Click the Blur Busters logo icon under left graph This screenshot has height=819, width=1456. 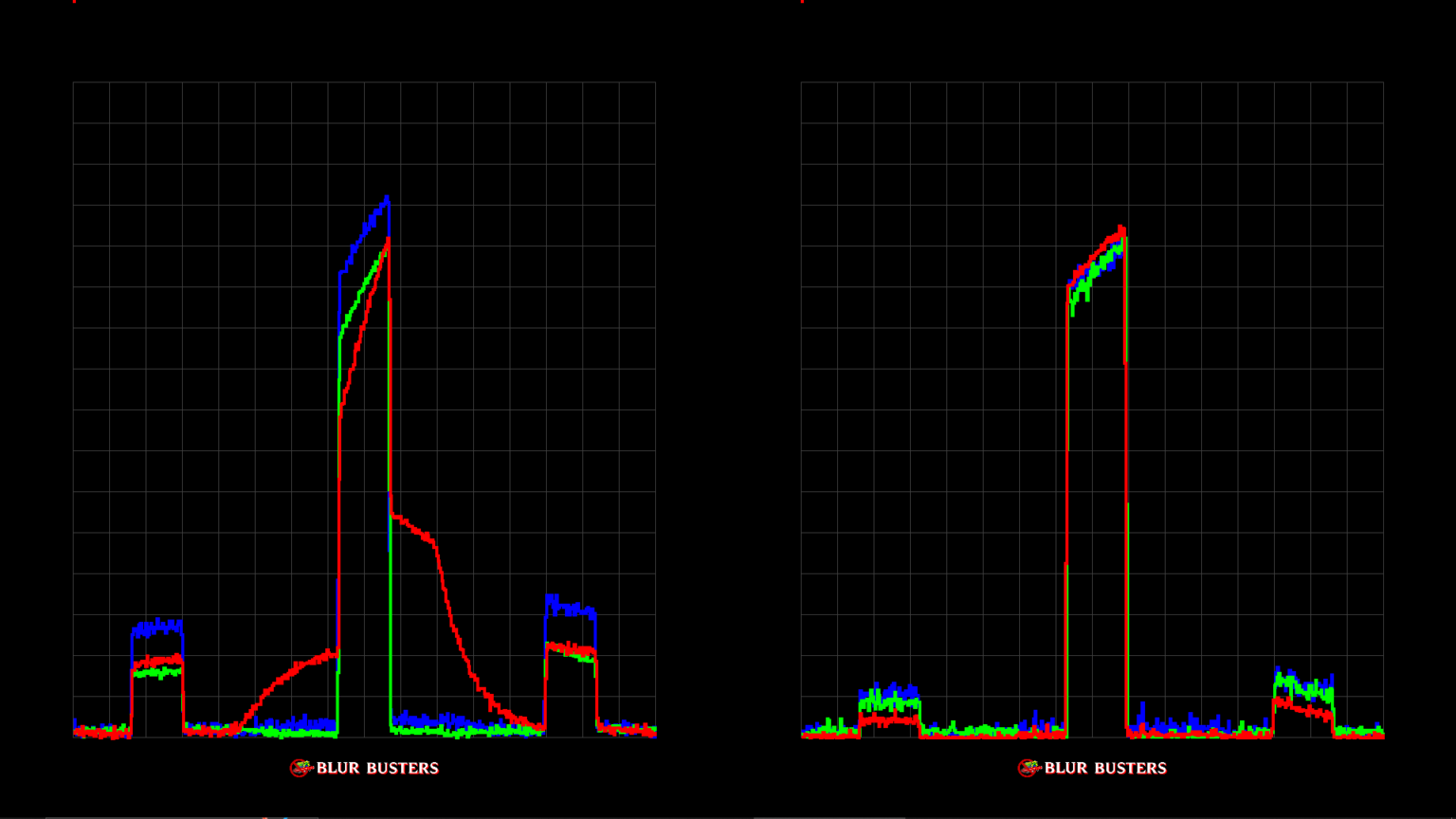pyautogui.click(x=301, y=768)
